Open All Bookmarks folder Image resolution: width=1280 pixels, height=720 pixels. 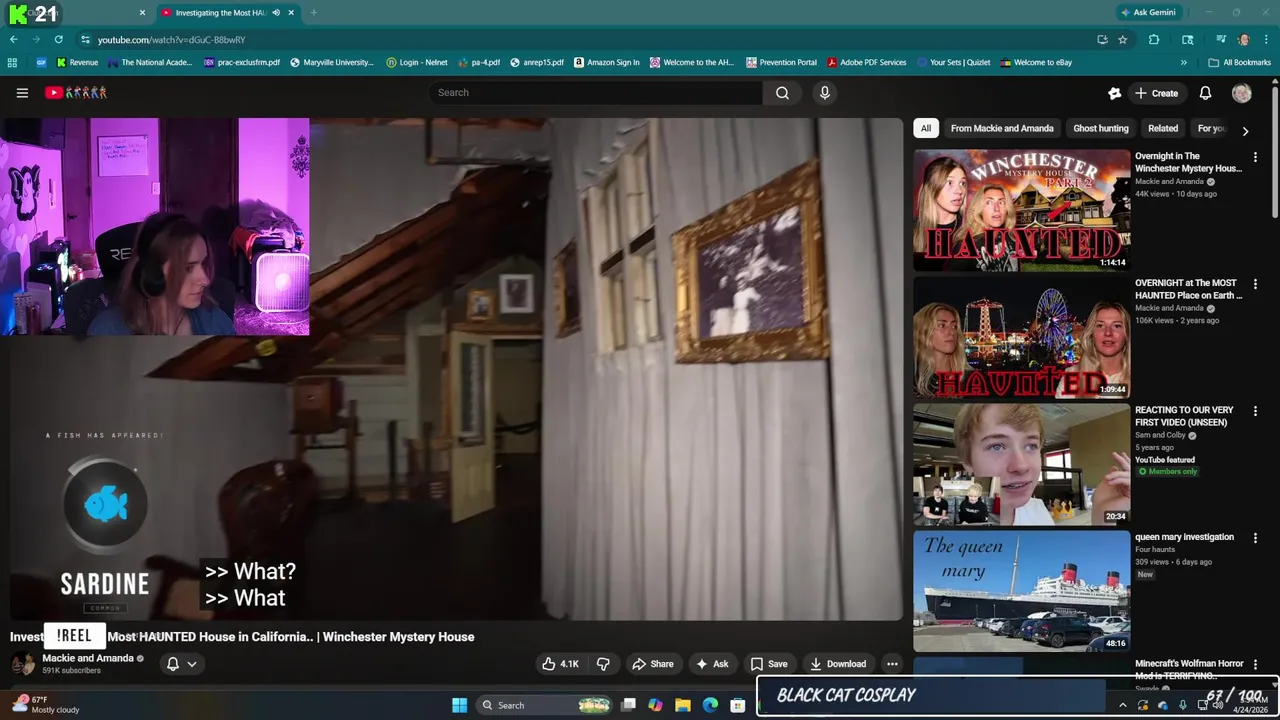(x=1239, y=62)
